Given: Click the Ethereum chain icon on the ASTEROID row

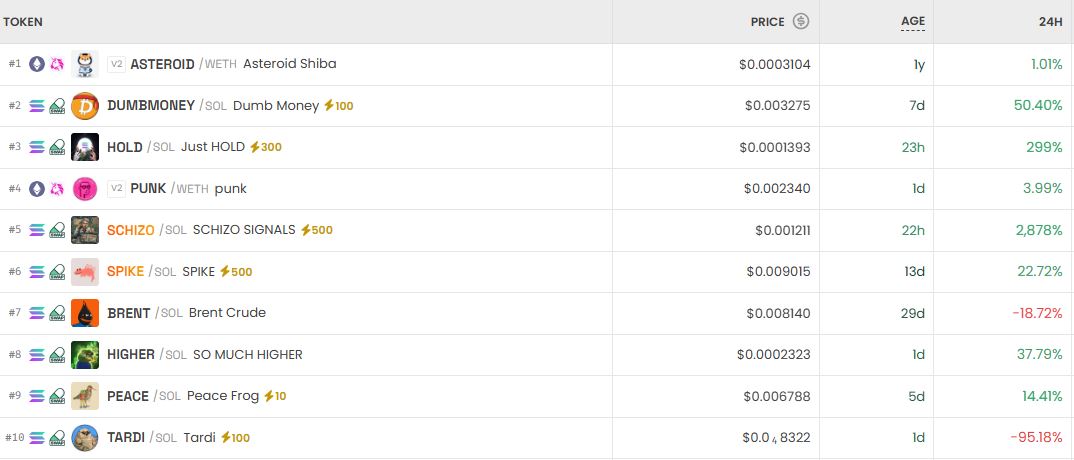Looking at the screenshot, I should [37, 64].
